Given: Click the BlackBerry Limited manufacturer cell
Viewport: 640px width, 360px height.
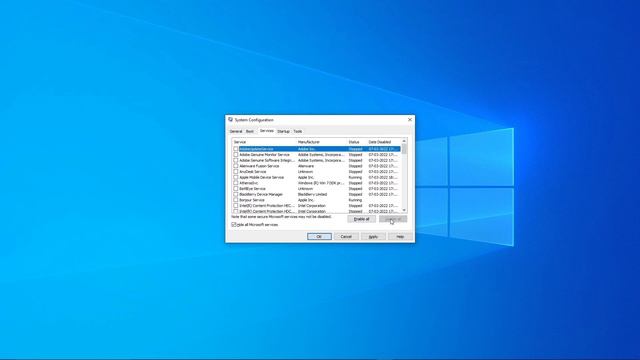Looking at the screenshot, I should tap(312, 195).
